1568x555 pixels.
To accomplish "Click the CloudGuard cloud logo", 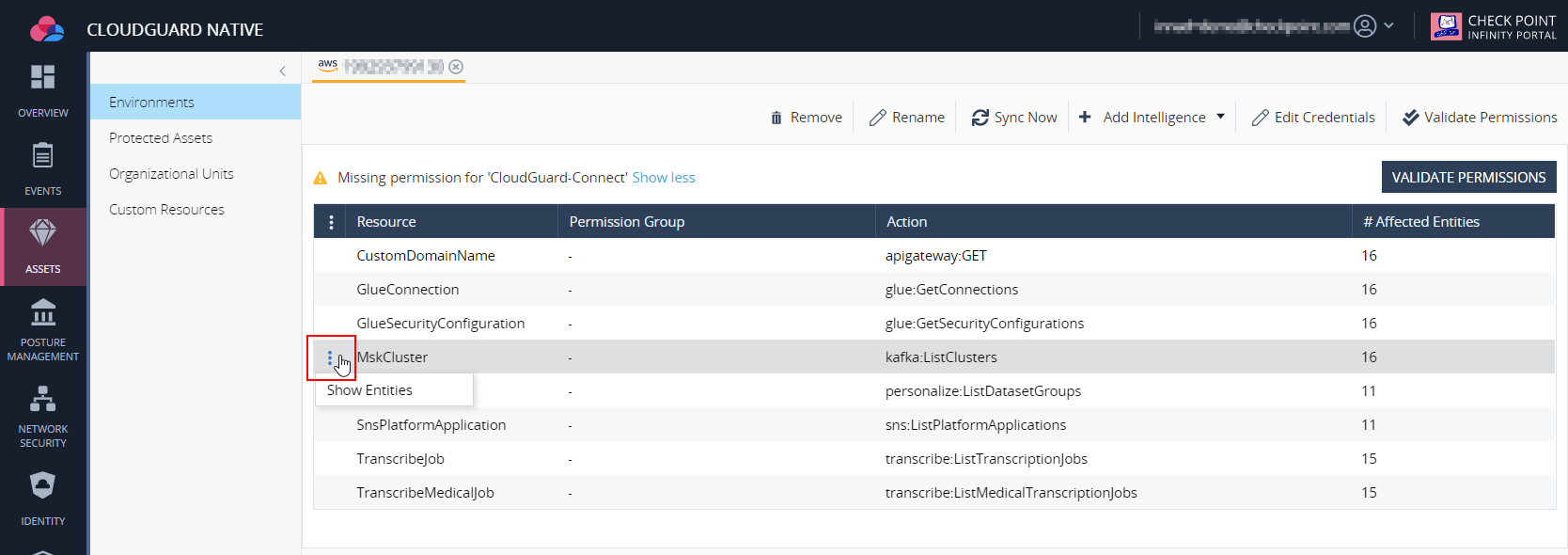I will coord(47,29).
